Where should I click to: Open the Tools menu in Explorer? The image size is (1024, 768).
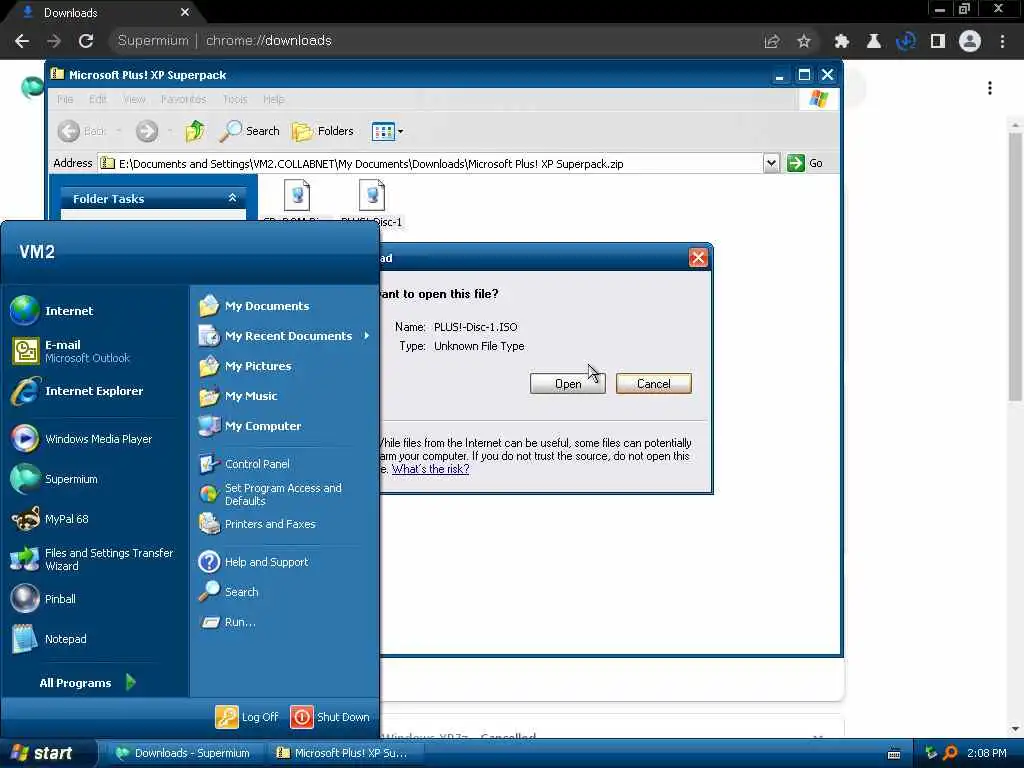tap(235, 99)
